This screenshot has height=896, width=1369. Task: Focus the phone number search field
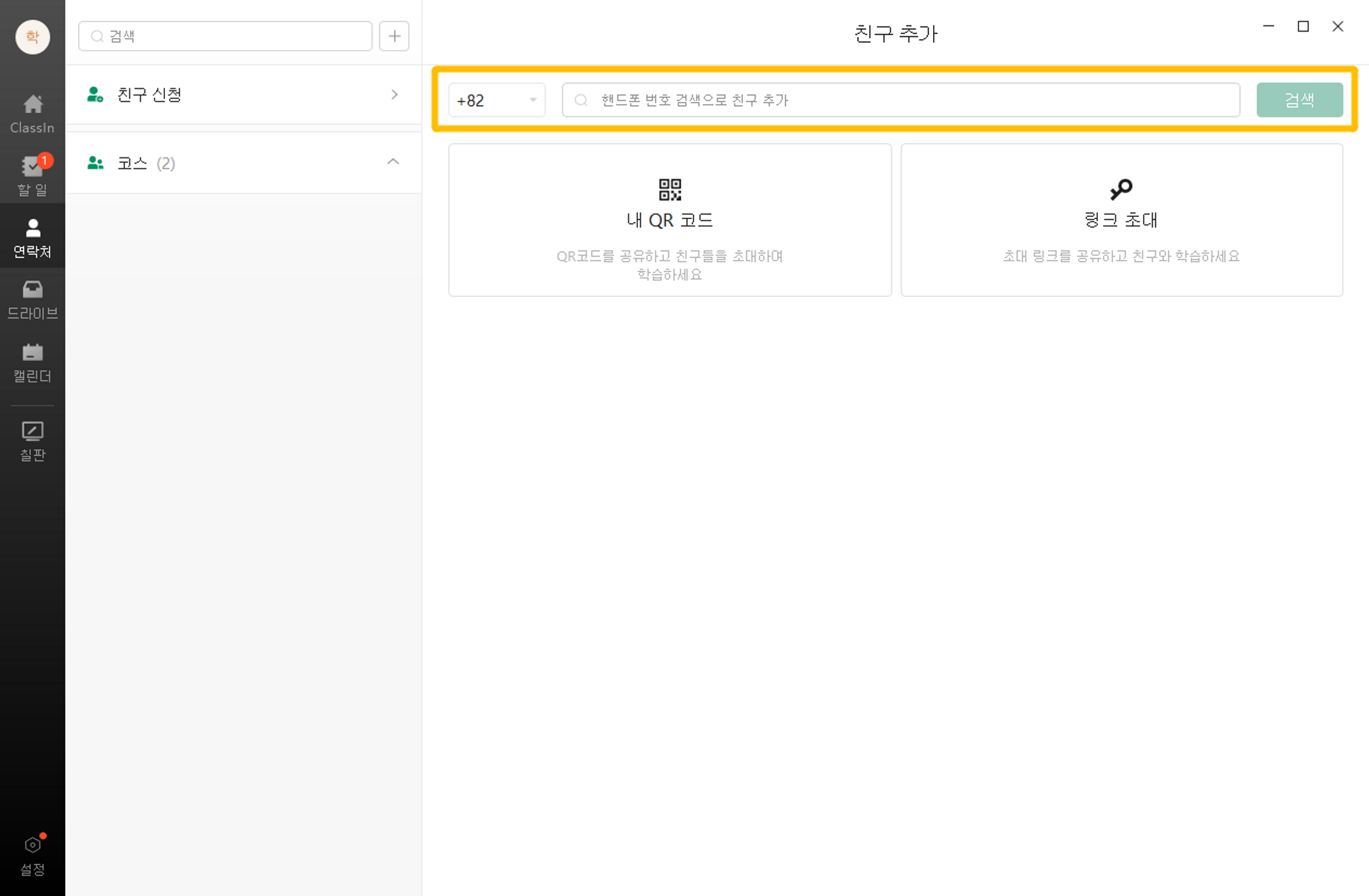pos(901,101)
